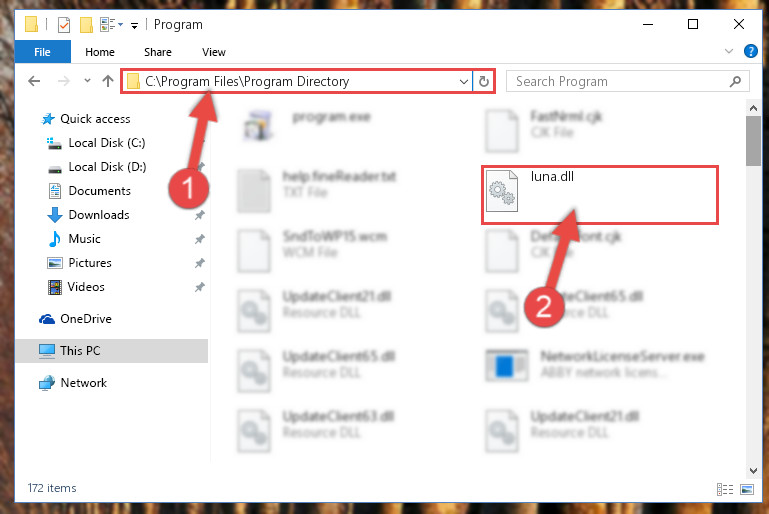Open the recent locations dropdown arrow
Screen dimensions: 769x514
pyautogui.click(x=87, y=81)
